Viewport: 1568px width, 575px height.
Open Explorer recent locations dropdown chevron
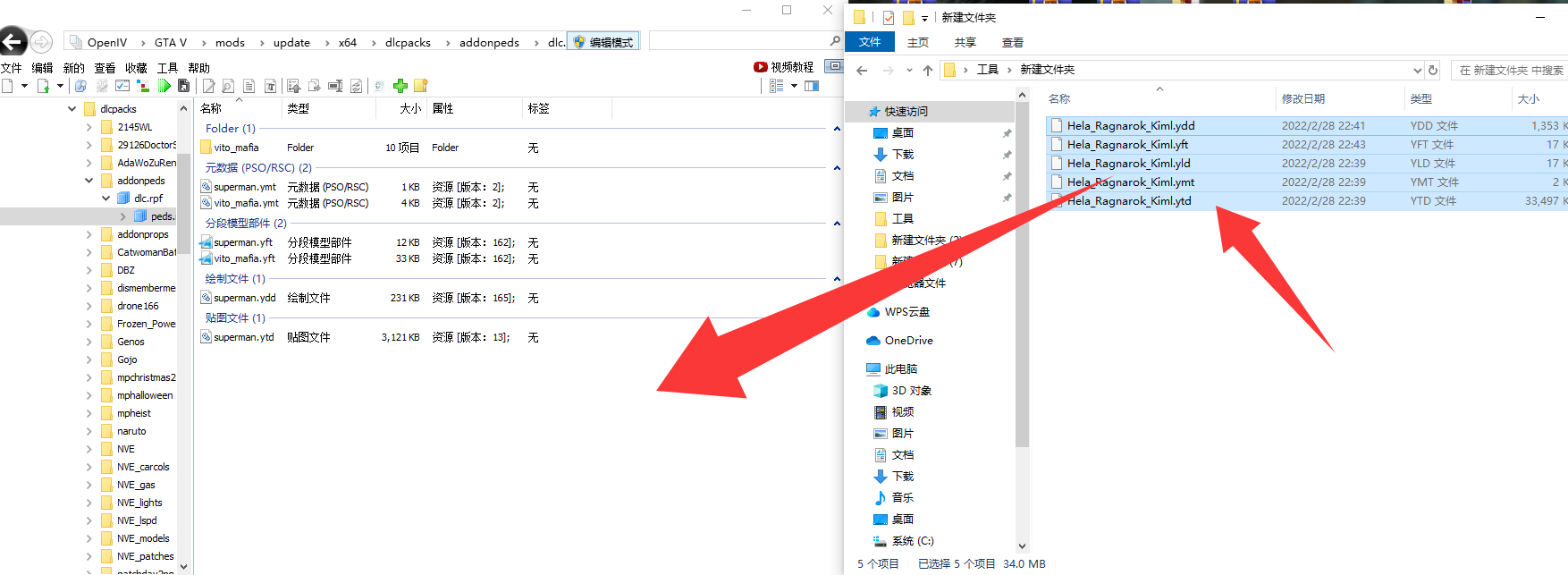coord(909,70)
